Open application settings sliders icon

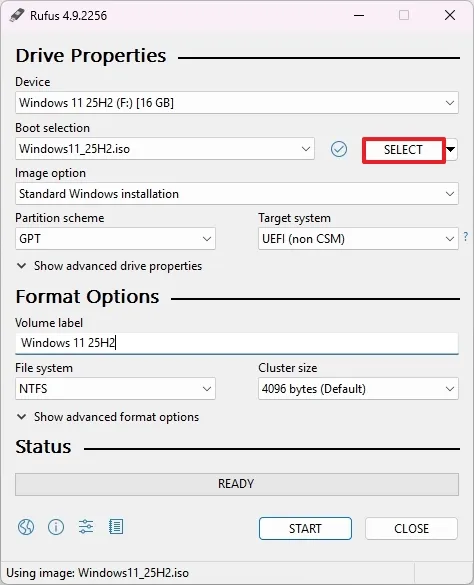(x=86, y=527)
